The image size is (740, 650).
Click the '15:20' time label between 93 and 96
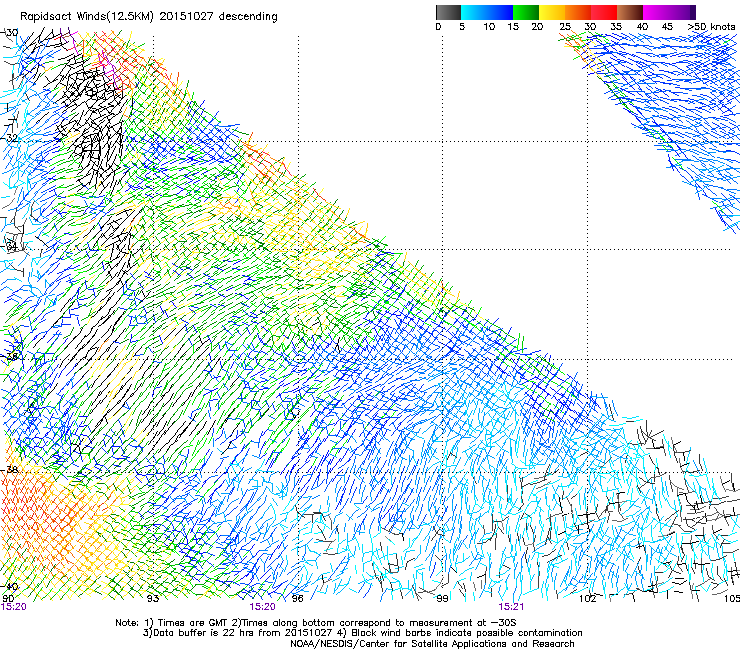click(x=262, y=607)
